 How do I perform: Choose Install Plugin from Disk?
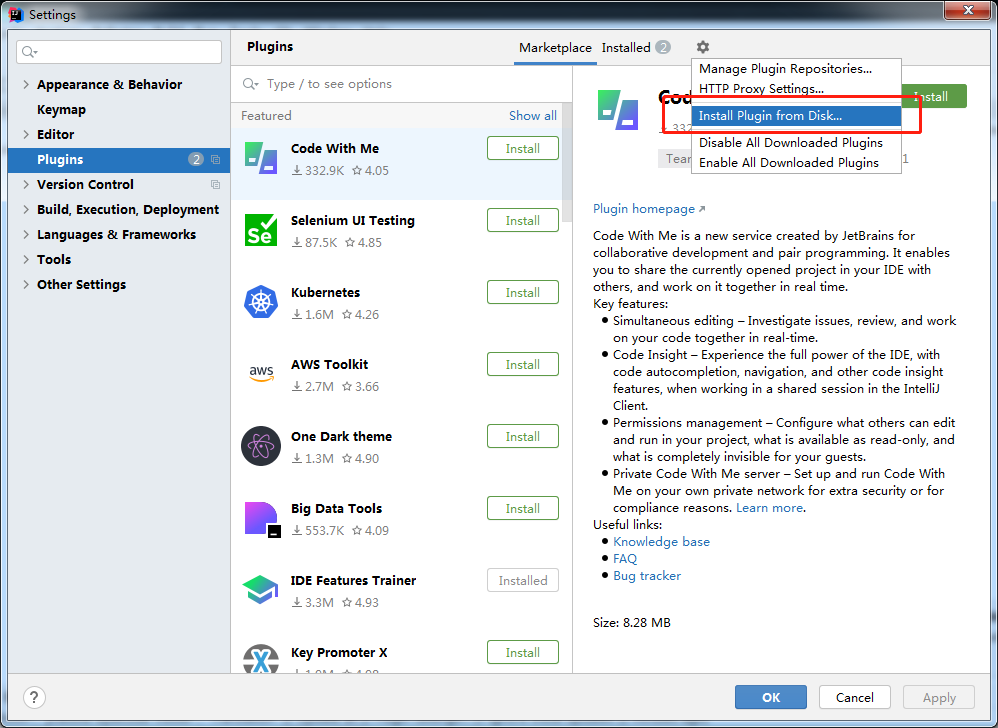[796, 116]
